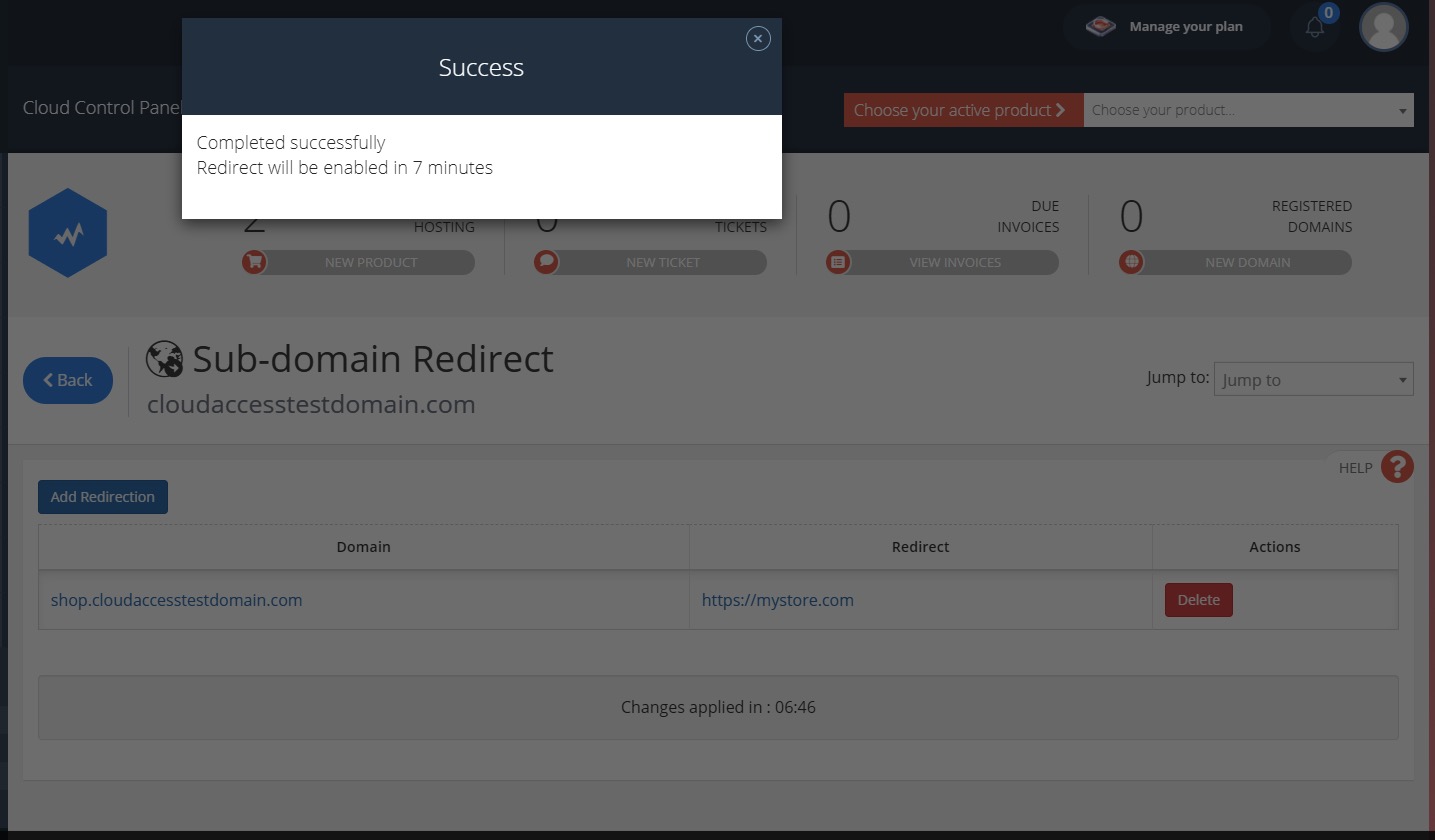This screenshot has height=840, width=1435.
Task: Open the red HELP question mark
Action: [1397, 466]
